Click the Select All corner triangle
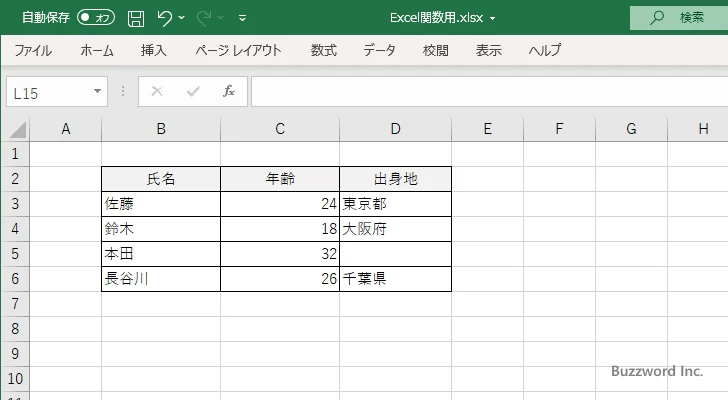The height and width of the screenshot is (400, 728). tap(18, 129)
